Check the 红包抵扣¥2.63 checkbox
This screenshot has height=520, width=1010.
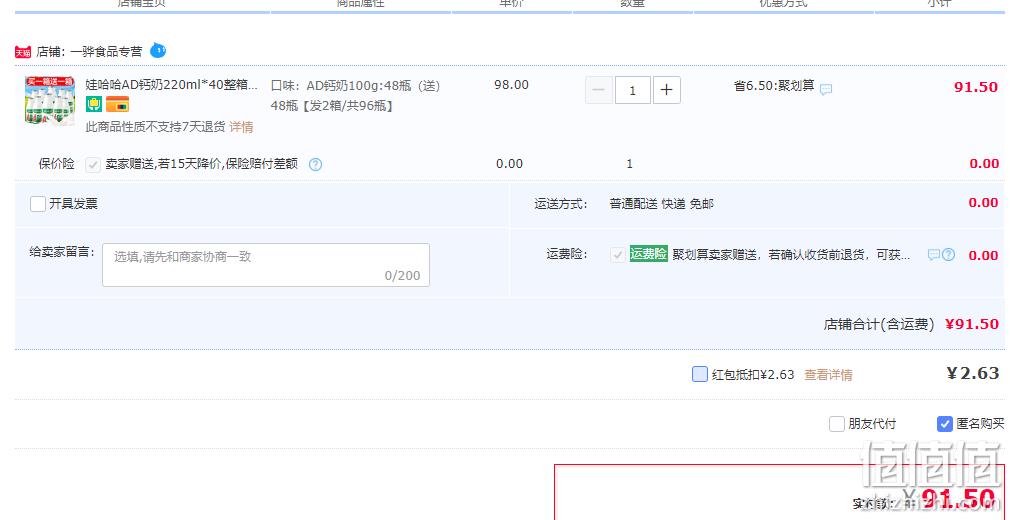pos(700,374)
